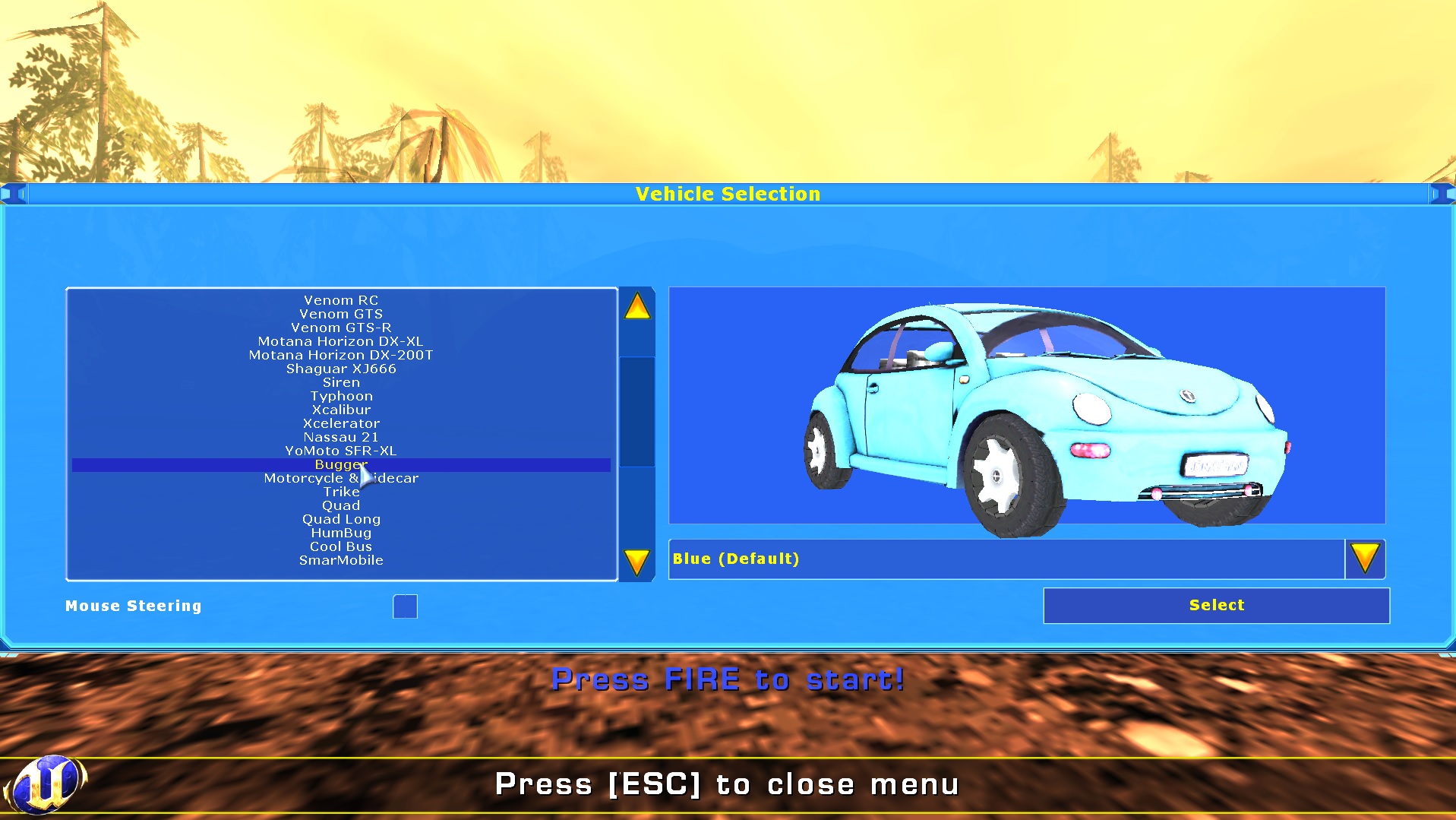Viewport: 1456px width, 820px height.
Task: Select Motorcycle & Sidecar
Action: [x=341, y=478]
